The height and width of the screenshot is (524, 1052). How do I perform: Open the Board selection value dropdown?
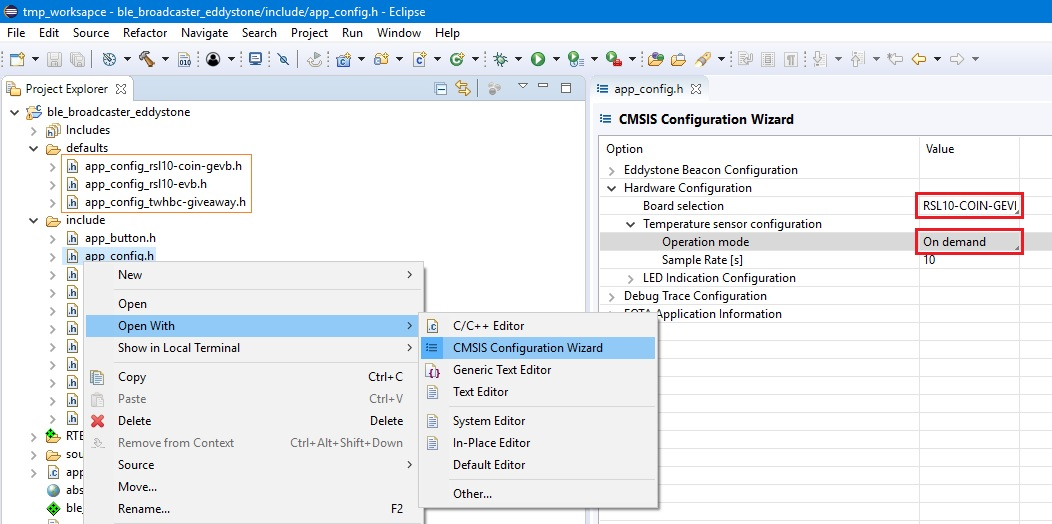pos(969,206)
